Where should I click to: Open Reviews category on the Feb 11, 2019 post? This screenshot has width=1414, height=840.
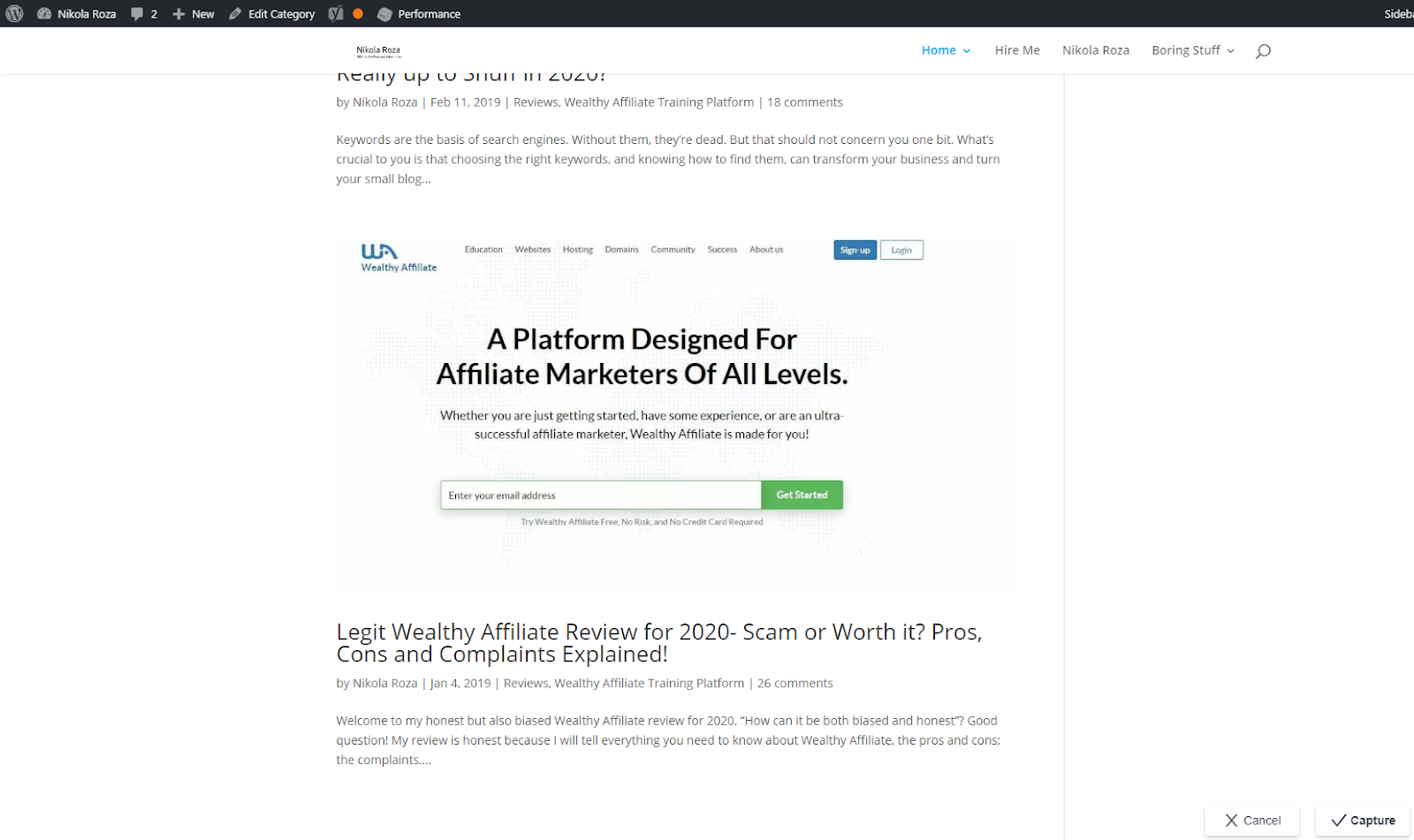pos(536,102)
